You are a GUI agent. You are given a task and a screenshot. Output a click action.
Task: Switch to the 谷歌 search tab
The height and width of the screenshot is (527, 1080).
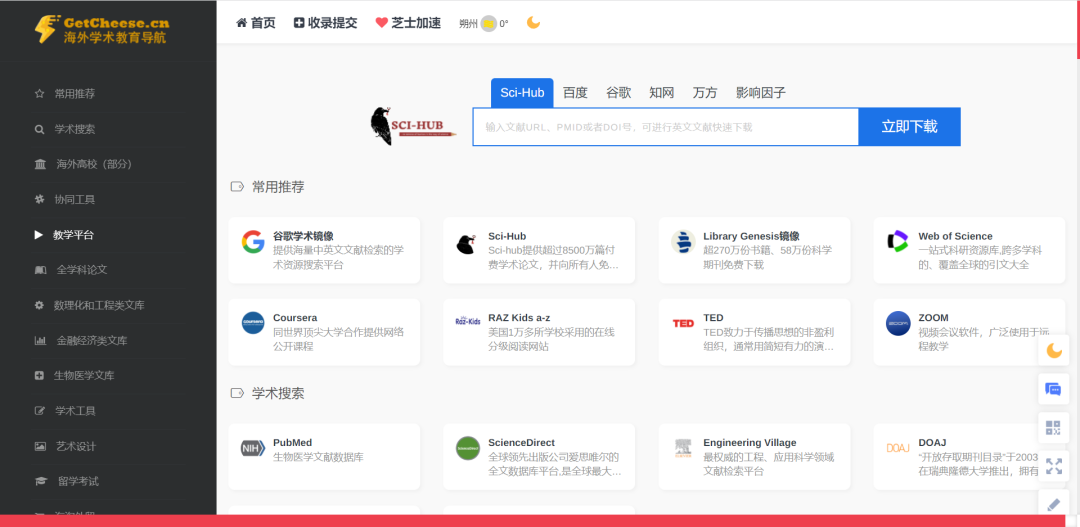(619, 93)
